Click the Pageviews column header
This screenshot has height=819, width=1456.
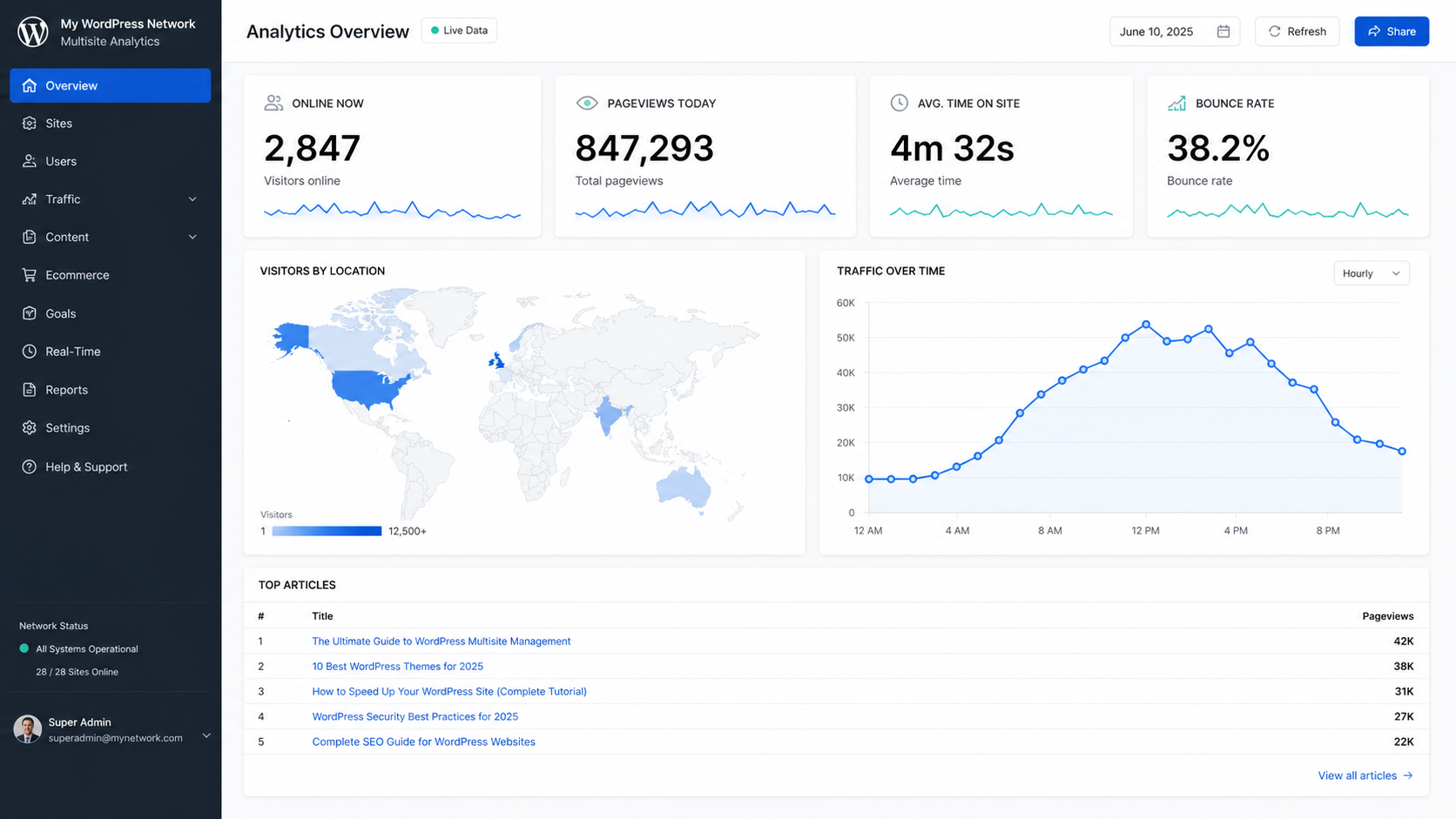[1388, 616]
